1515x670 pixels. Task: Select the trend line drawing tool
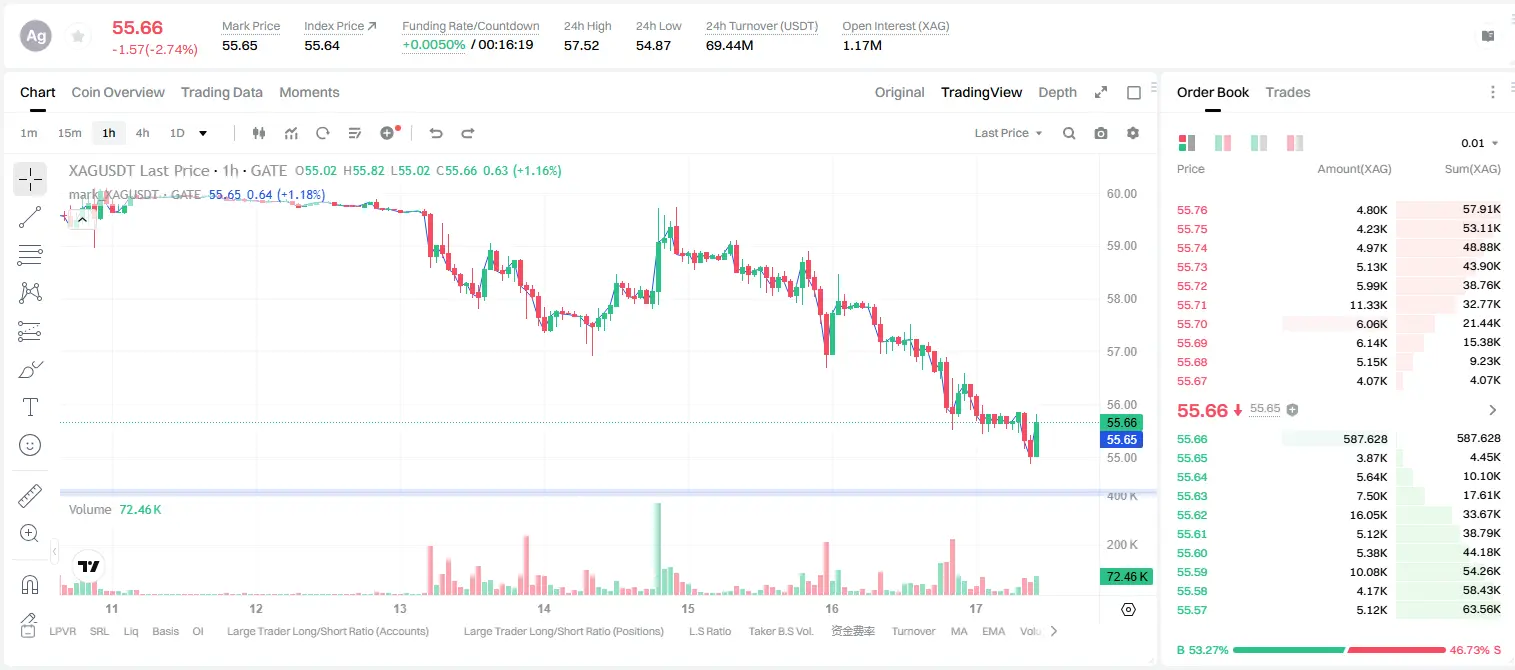[x=30, y=217]
